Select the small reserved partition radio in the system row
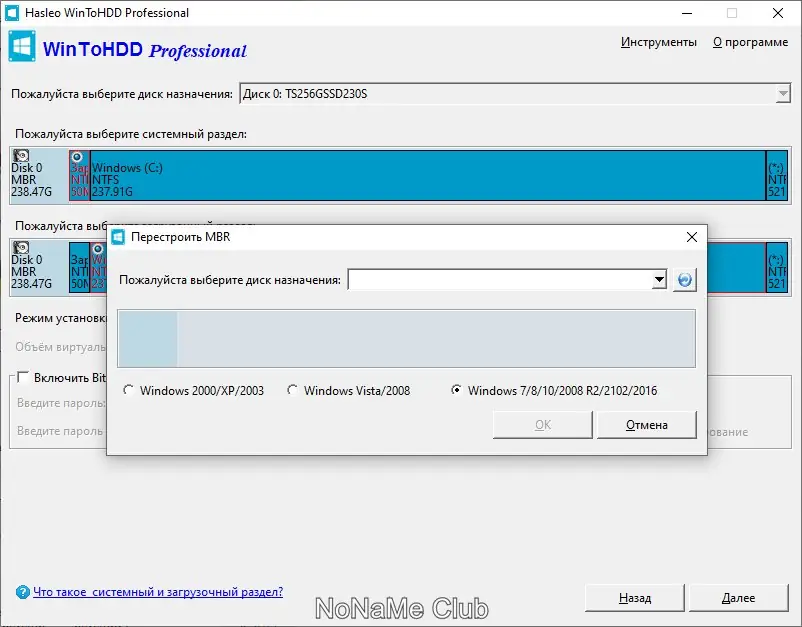This screenshot has width=802, height=627. [x=77, y=156]
